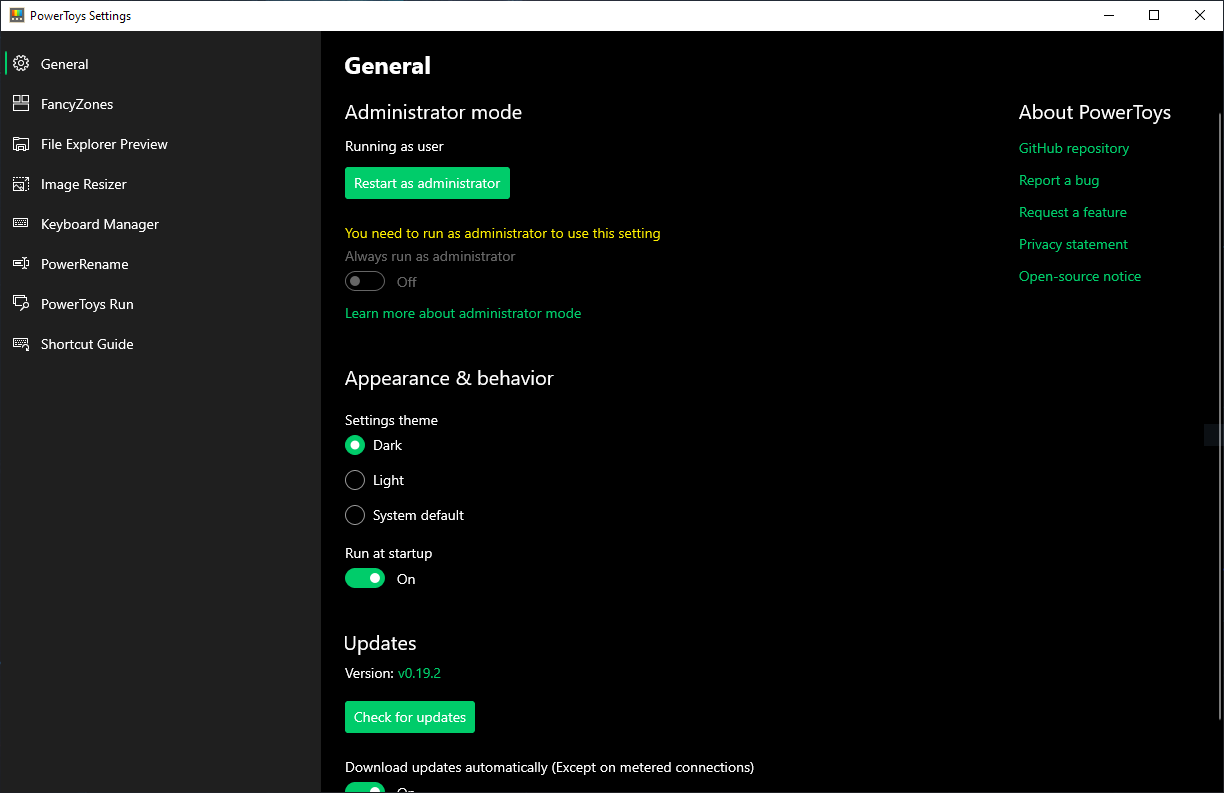1224x793 pixels.
Task: Click the Image Resizer icon
Action: 21,184
